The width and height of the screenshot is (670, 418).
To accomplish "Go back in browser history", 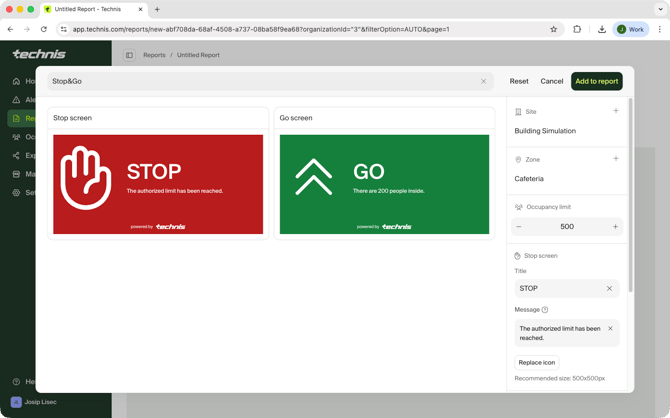I will point(10,29).
